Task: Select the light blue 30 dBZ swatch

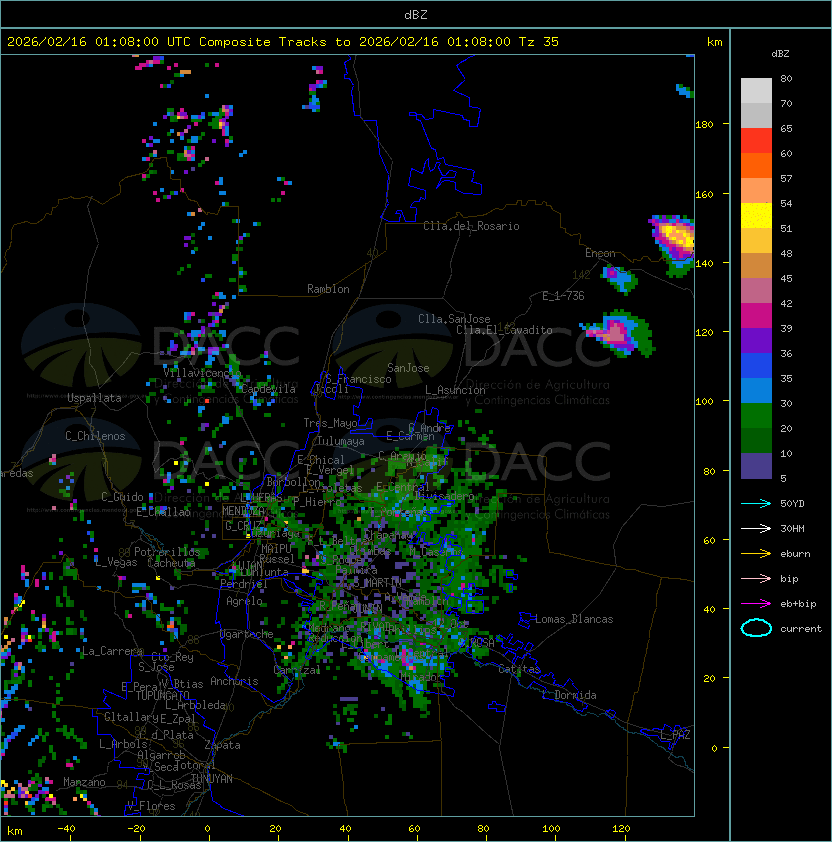Action: [756, 391]
